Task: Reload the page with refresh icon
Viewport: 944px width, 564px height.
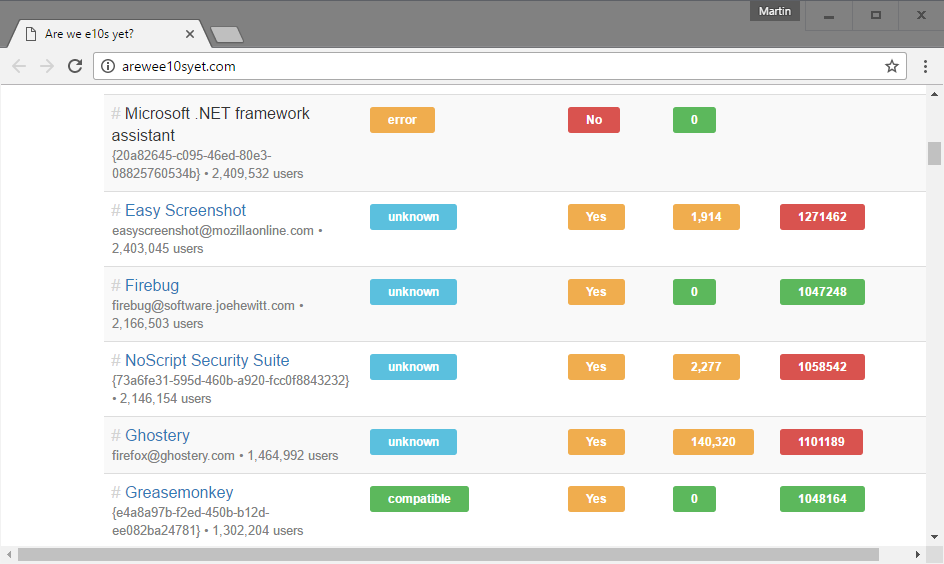Action: [x=75, y=66]
